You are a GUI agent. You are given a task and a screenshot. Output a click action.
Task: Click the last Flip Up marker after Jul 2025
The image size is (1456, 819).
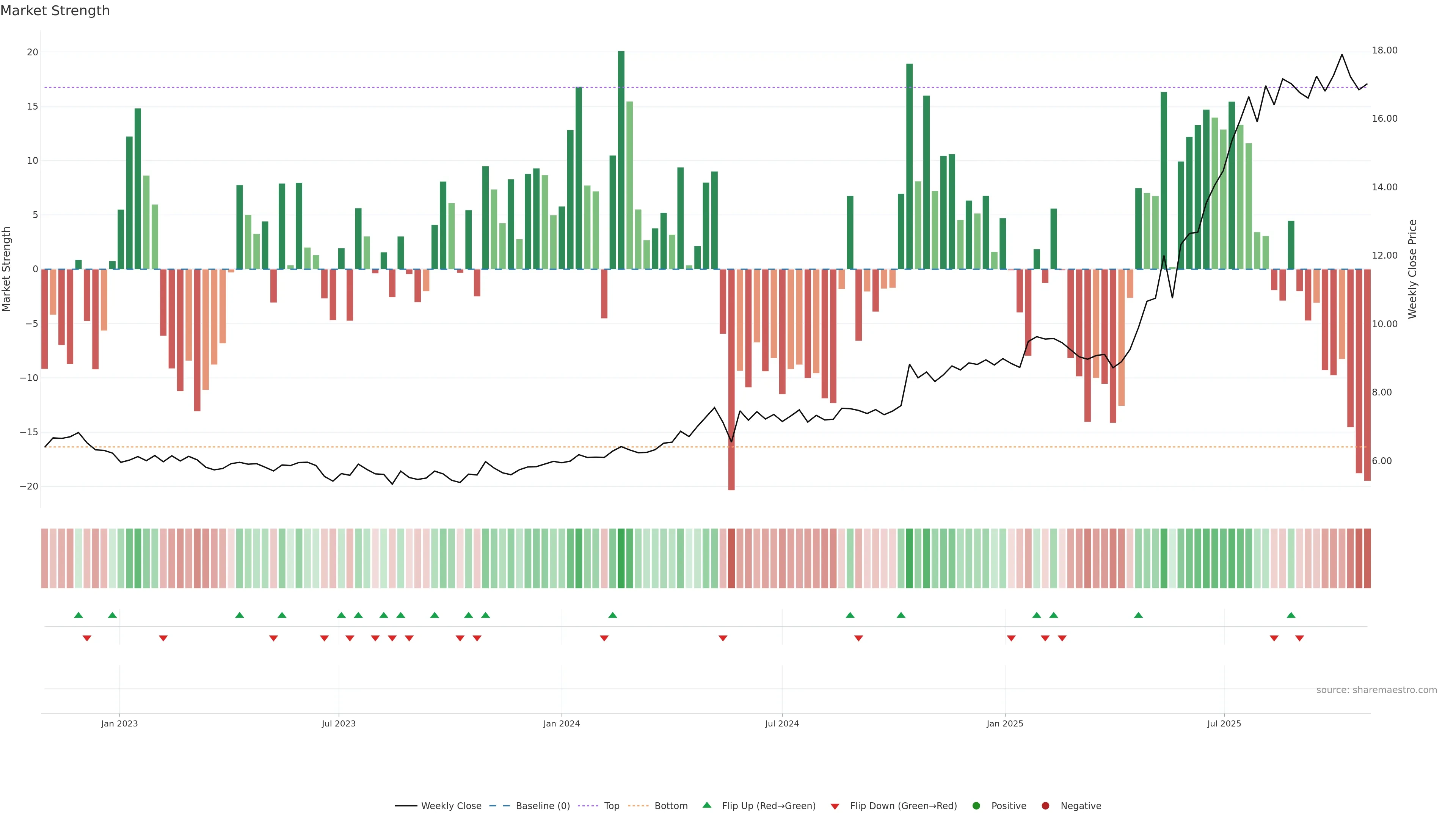coord(1291,615)
